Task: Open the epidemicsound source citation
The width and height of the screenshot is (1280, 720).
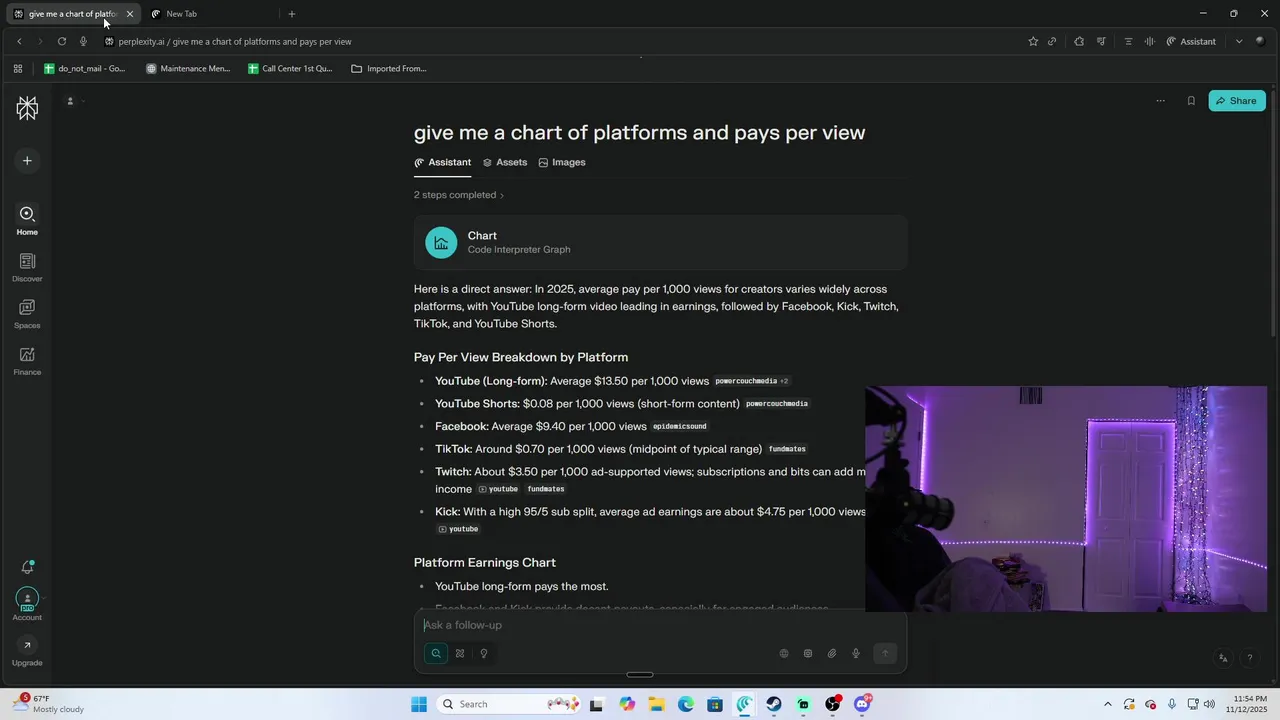Action: [680, 427]
